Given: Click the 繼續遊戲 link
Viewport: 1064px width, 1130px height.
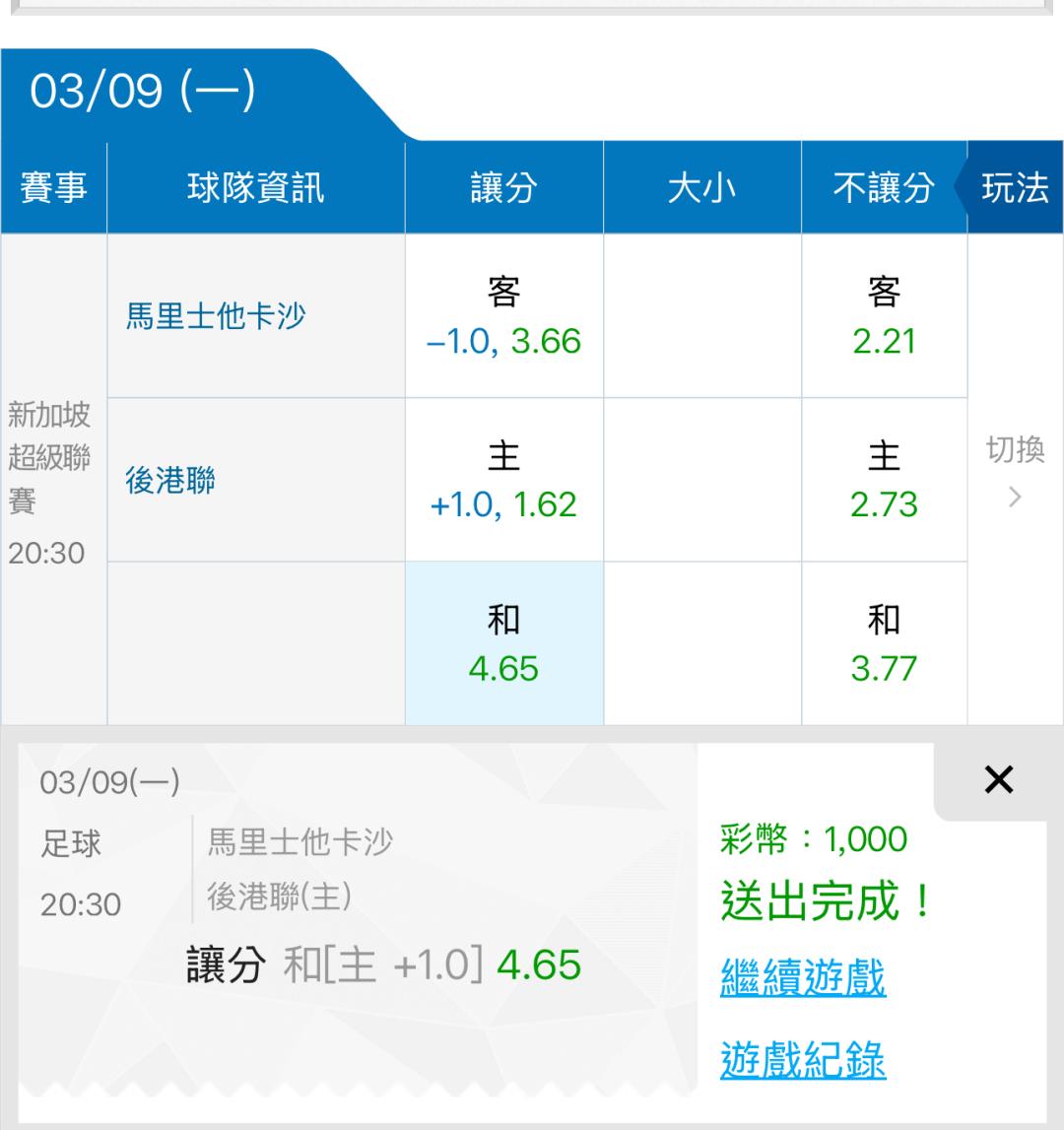Looking at the screenshot, I should pos(803,978).
